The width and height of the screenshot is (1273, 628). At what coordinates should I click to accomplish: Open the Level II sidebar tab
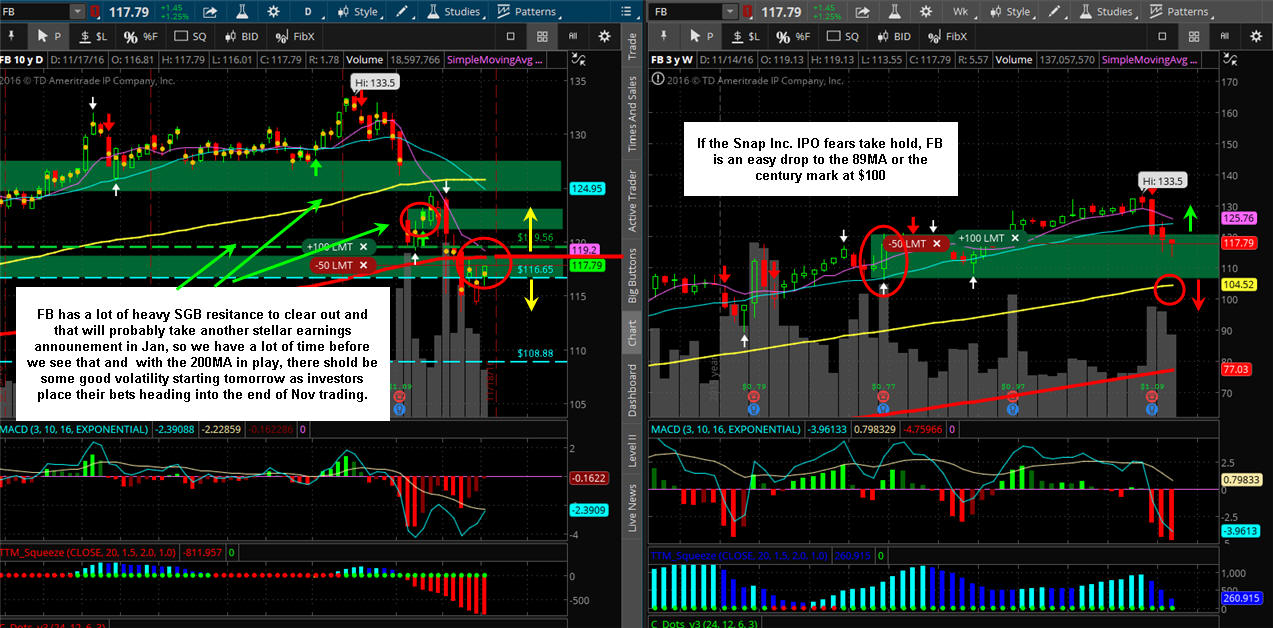pyautogui.click(x=631, y=449)
